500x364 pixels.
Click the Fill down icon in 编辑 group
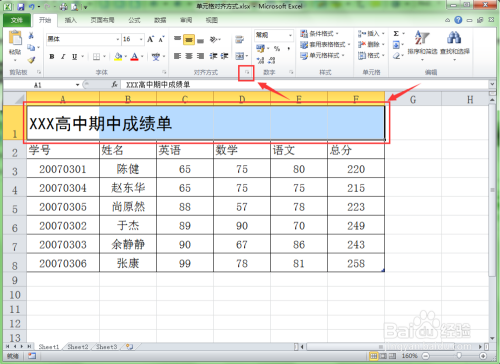396,45
